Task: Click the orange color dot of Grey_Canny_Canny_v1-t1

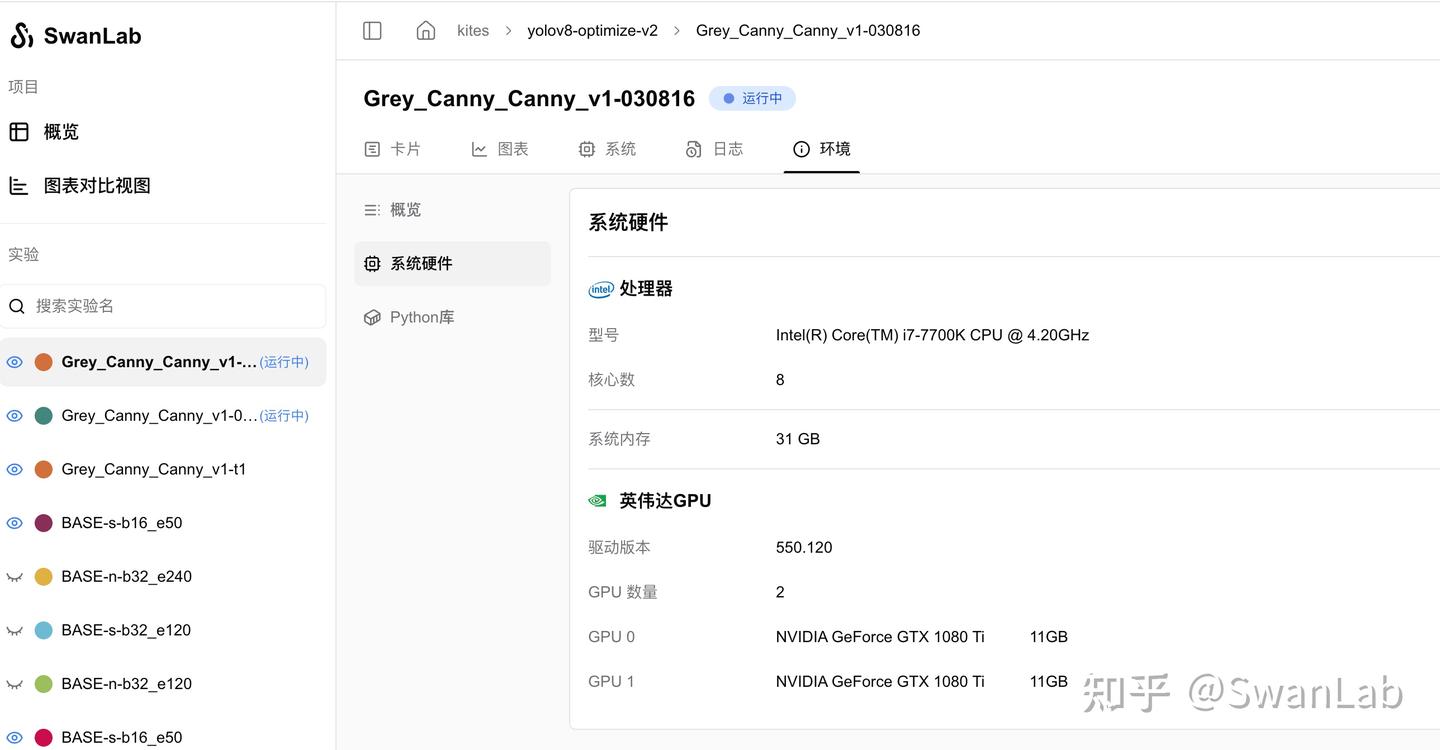Action: point(43,470)
